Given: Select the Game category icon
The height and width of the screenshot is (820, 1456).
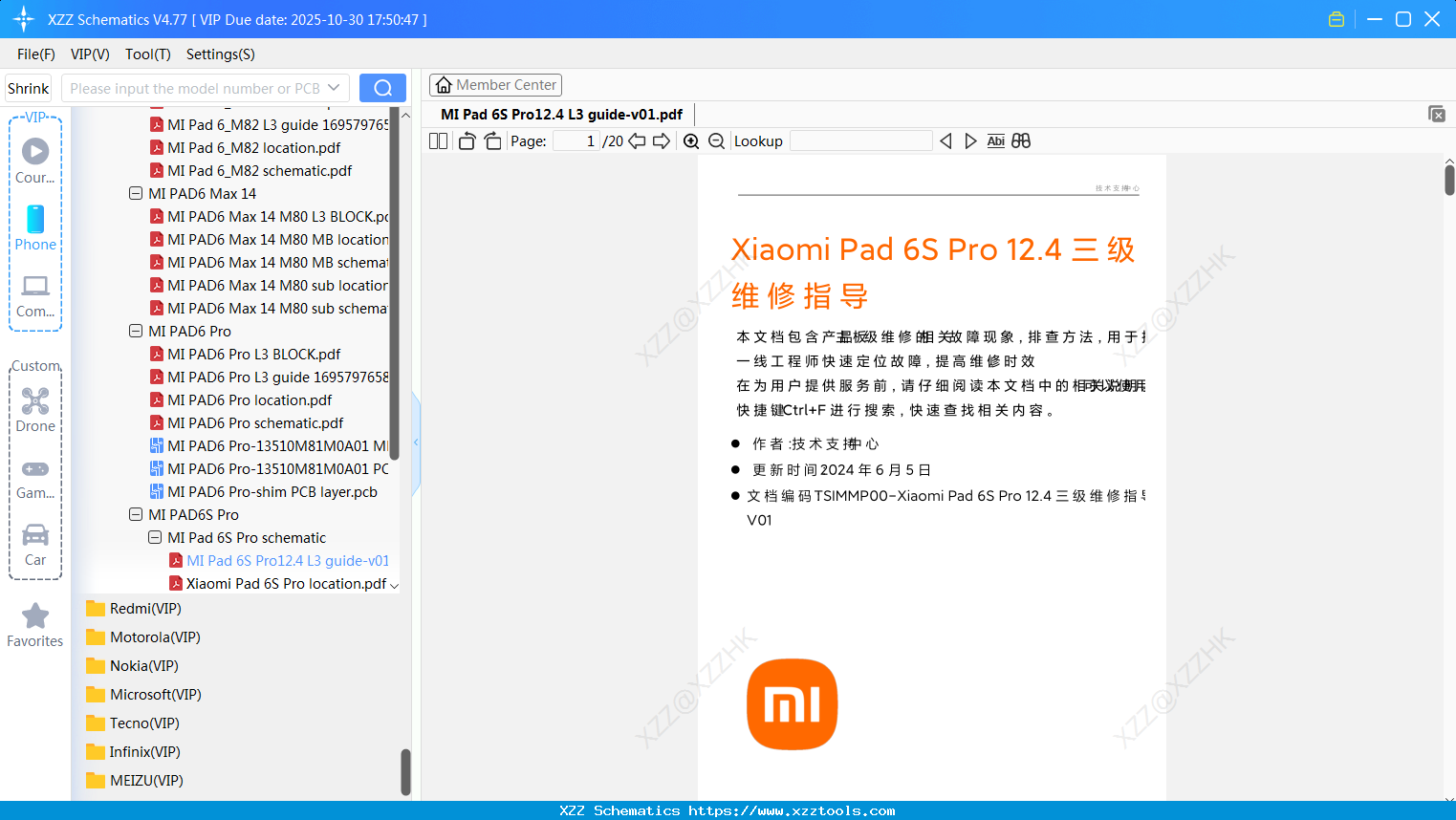Looking at the screenshot, I should tap(35, 468).
